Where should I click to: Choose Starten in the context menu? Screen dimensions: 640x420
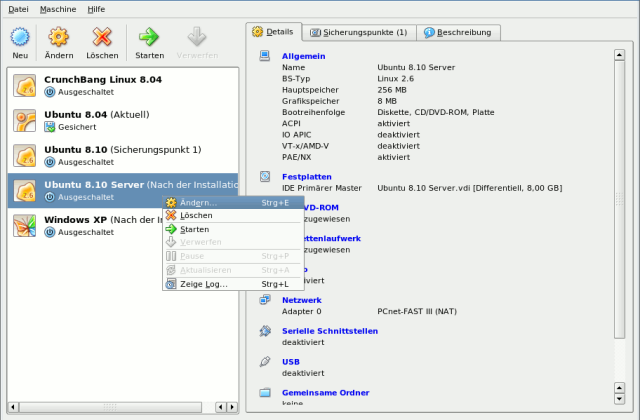point(233,229)
